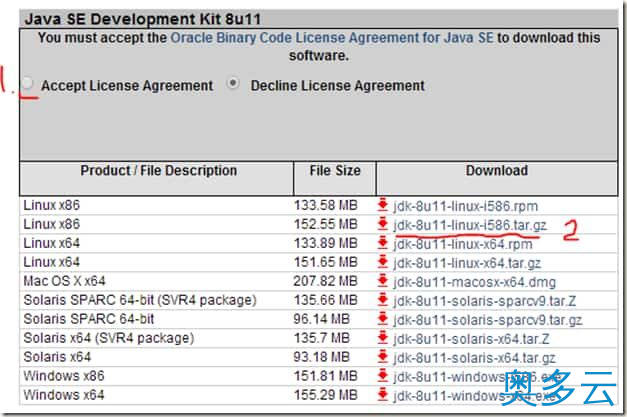Download jdk-8u11-solaris-x64.tar.gz
The width and height of the screenshot is (627, 417).
click(x=474, y=358)
